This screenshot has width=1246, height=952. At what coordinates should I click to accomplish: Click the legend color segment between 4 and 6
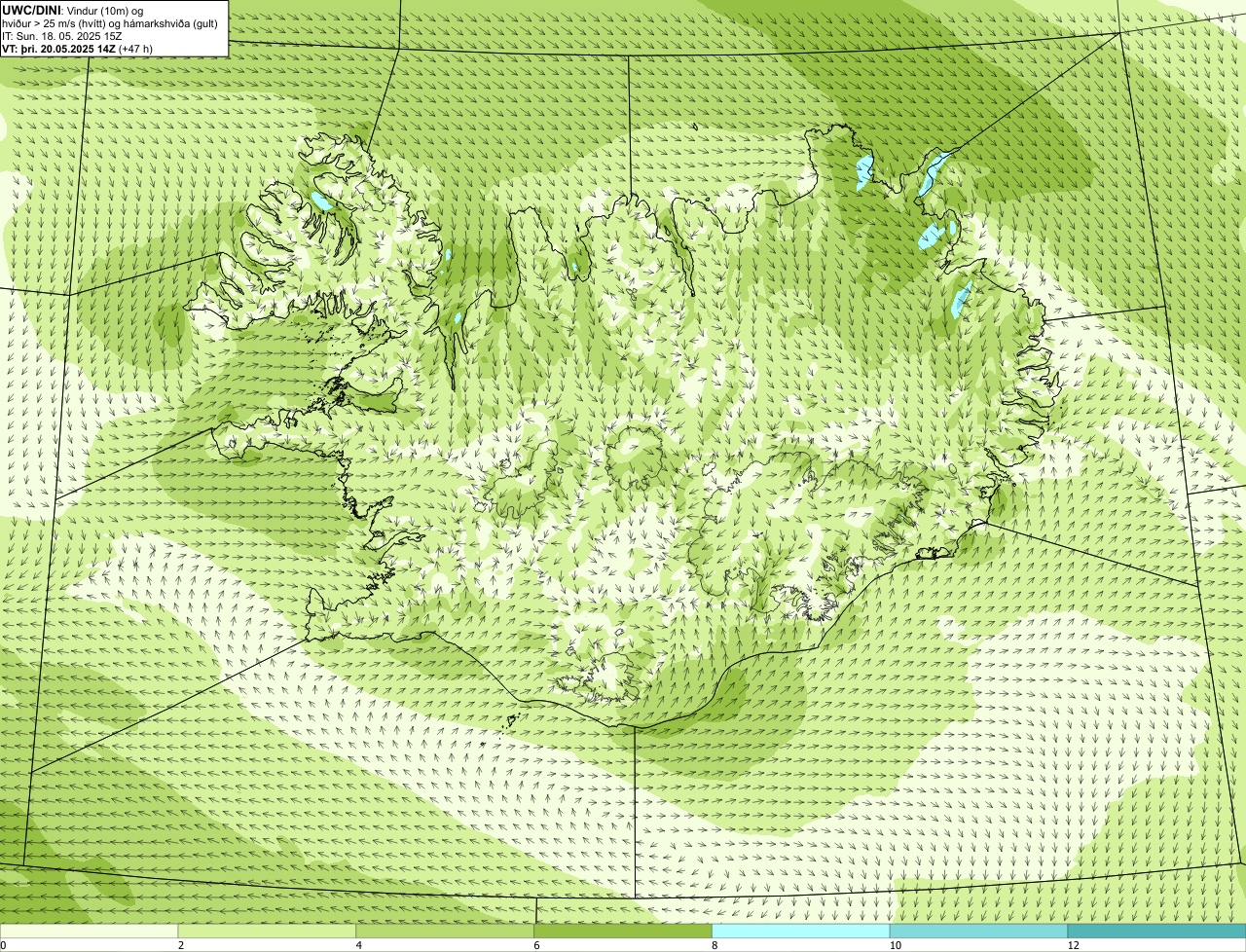(446, 931)
